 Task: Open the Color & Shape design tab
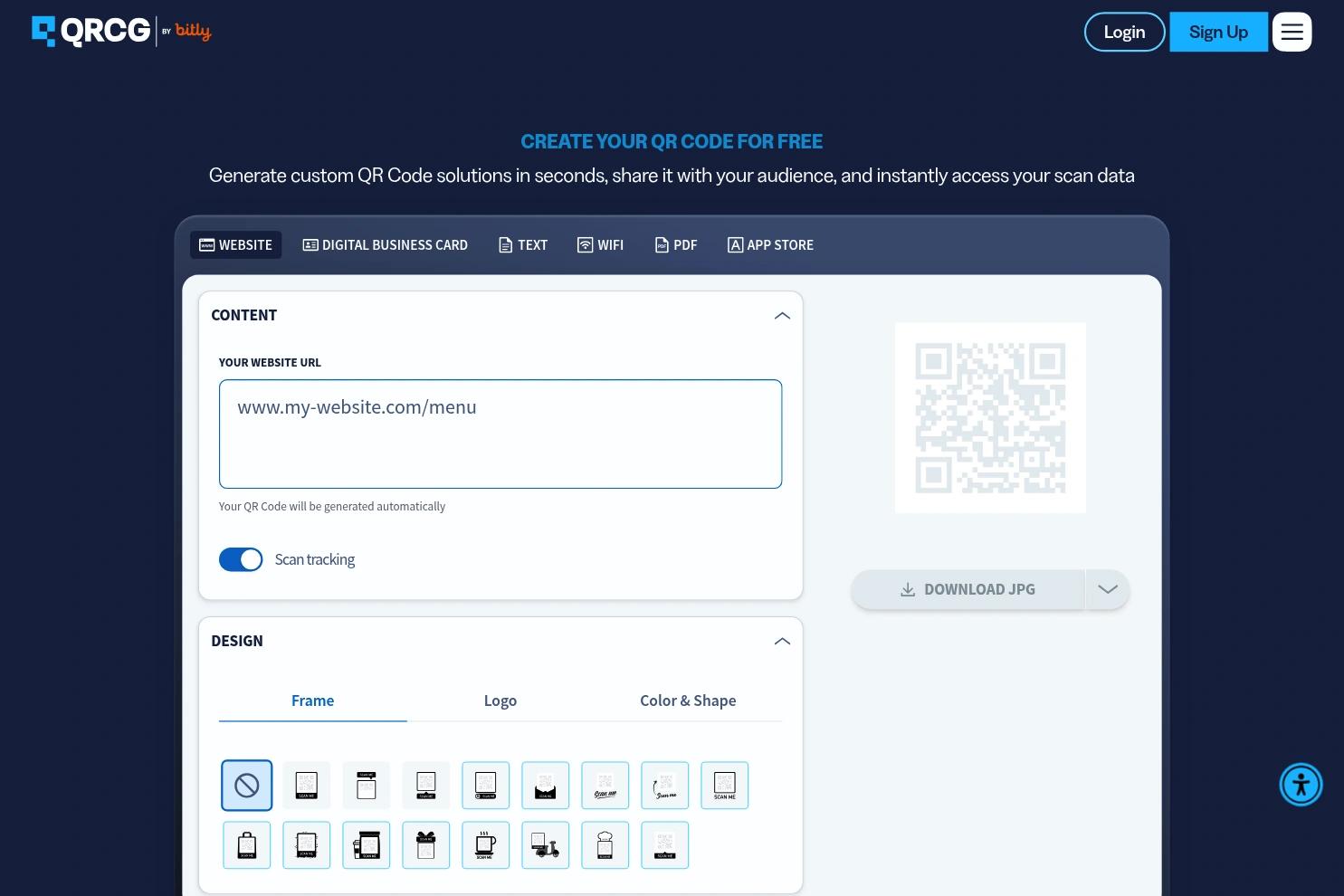tap(688, 701)
